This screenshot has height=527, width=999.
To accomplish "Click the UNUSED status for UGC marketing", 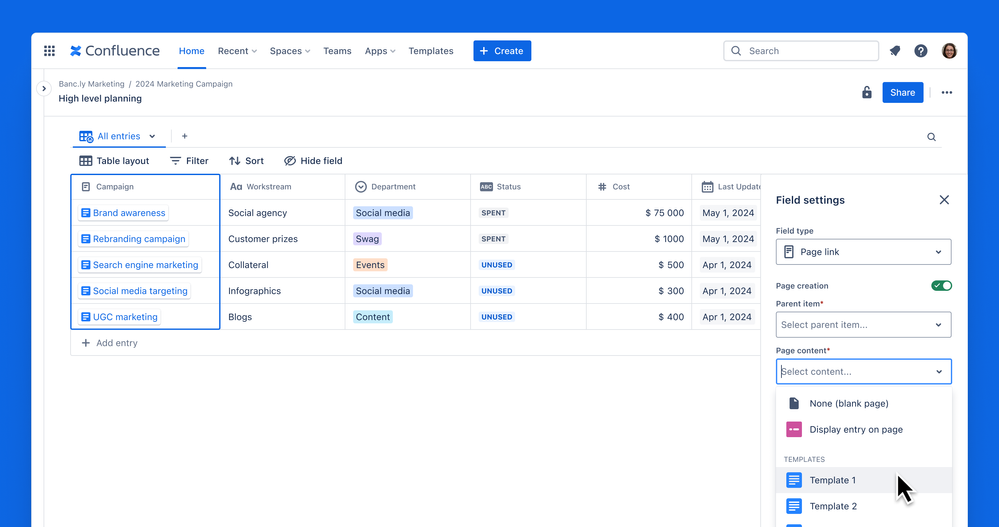I will coord(497,317).
